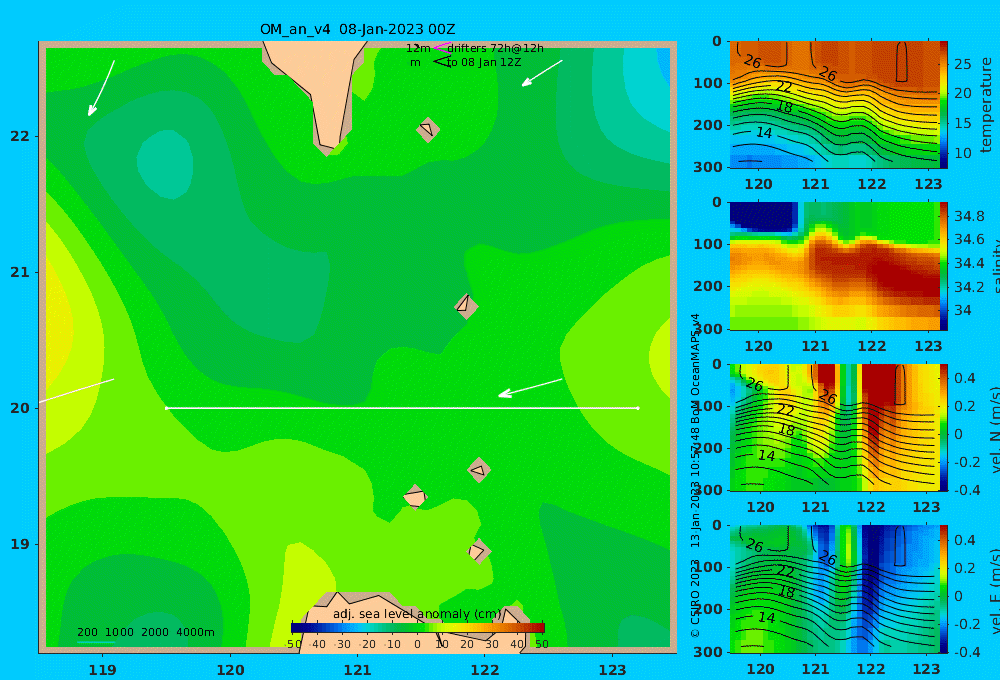Click the 'temperature' axis label
1000x680 pixels.
pyautogui.click(x=987, y=105)
